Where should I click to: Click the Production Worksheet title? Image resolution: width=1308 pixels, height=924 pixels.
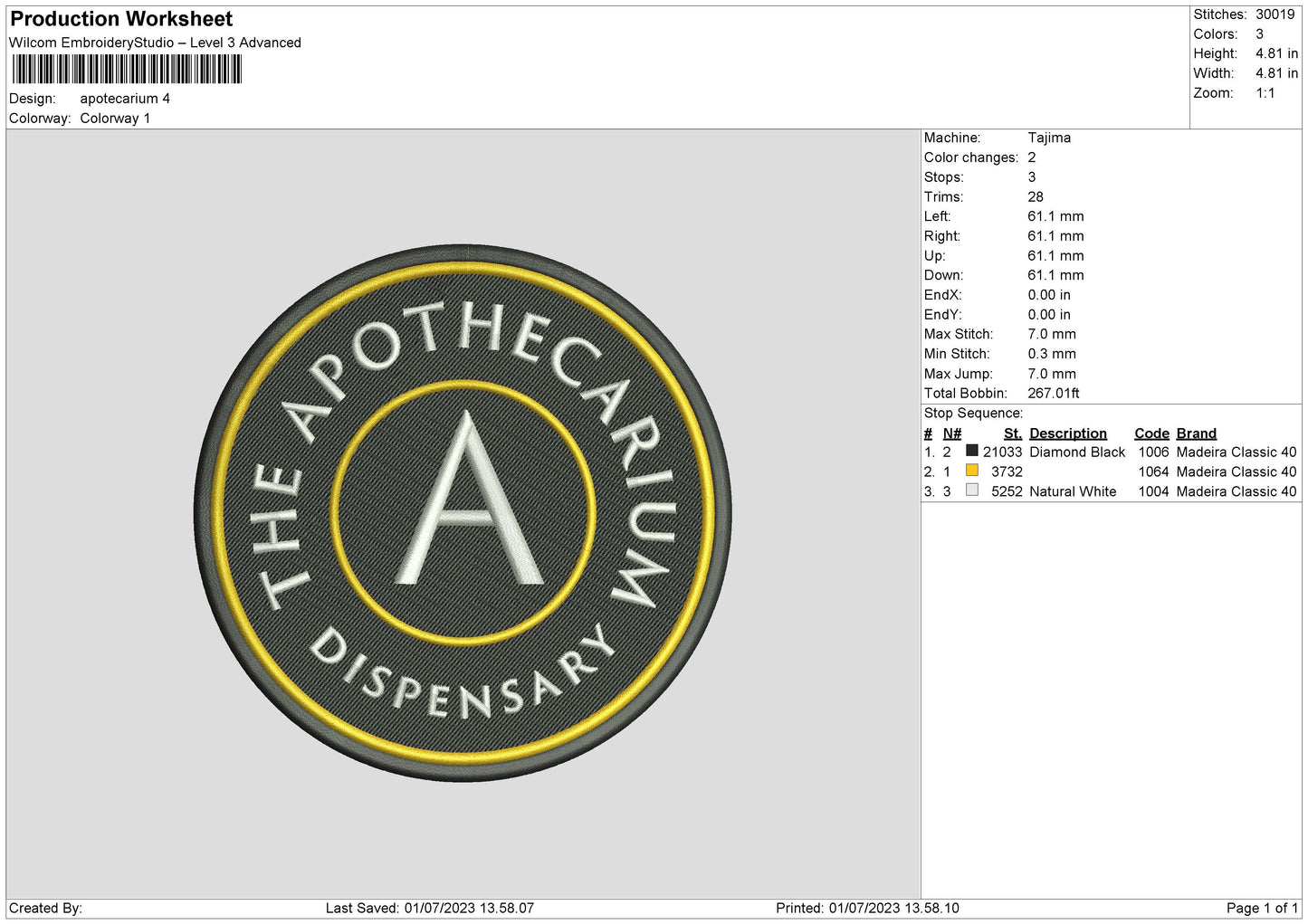pos(121,19)
